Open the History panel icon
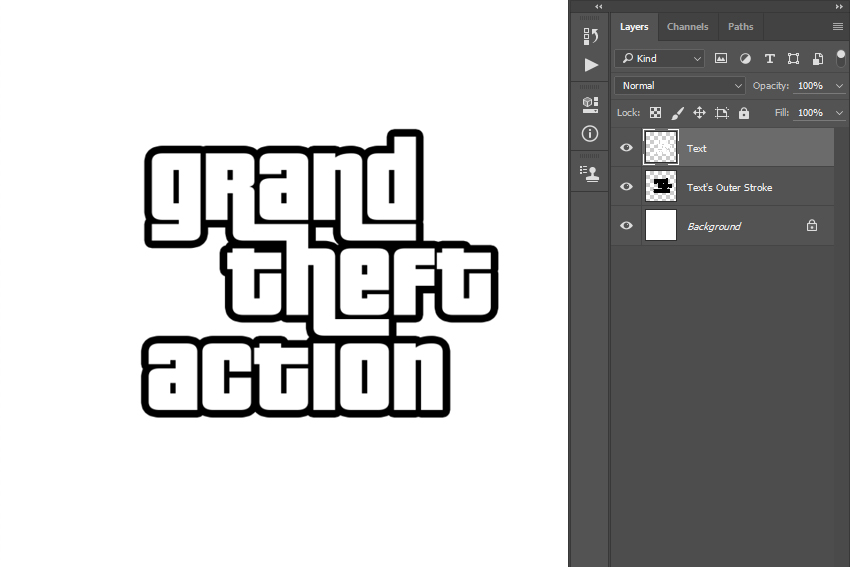Screen dimensions: 850x567 point(590,36)
